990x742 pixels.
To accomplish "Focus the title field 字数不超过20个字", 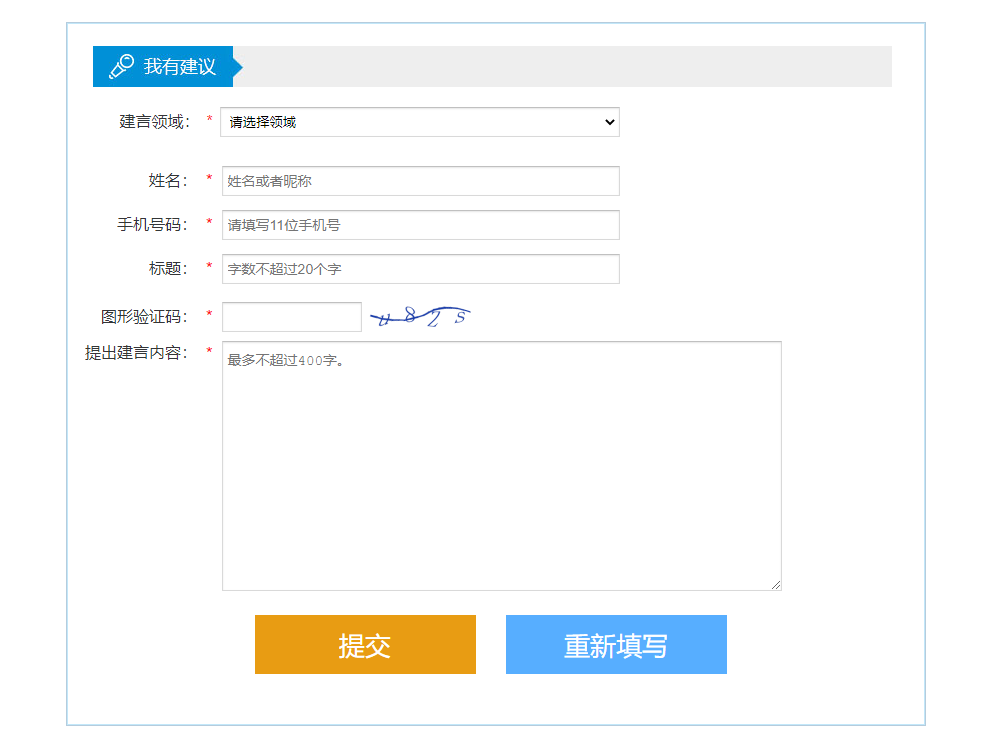I will pyautogui.click(x=420, y=269).
